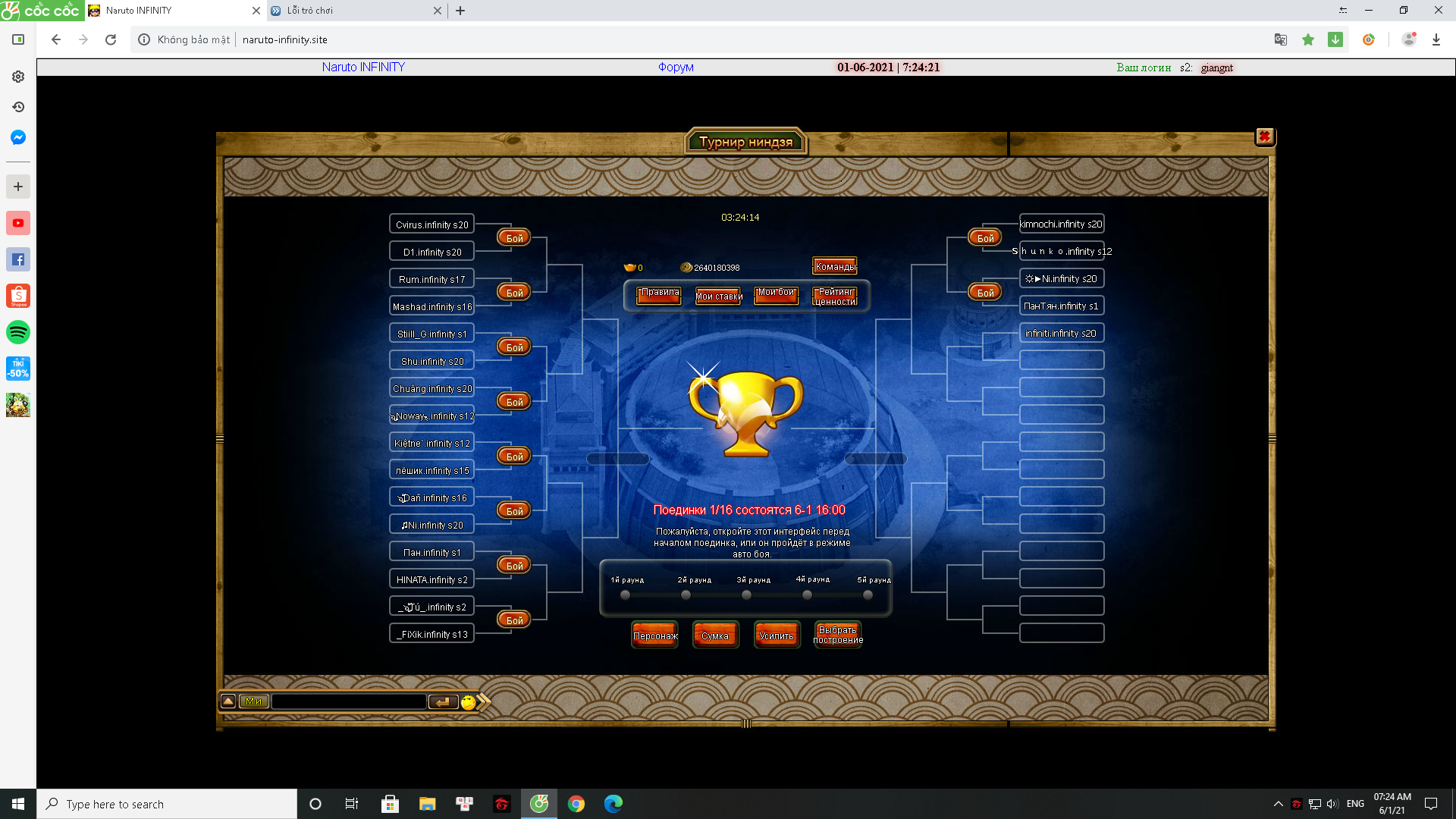This screenshot has width=1456, height=819.
Task: Click into the chat text field
Action: click(x=349, y=701)
